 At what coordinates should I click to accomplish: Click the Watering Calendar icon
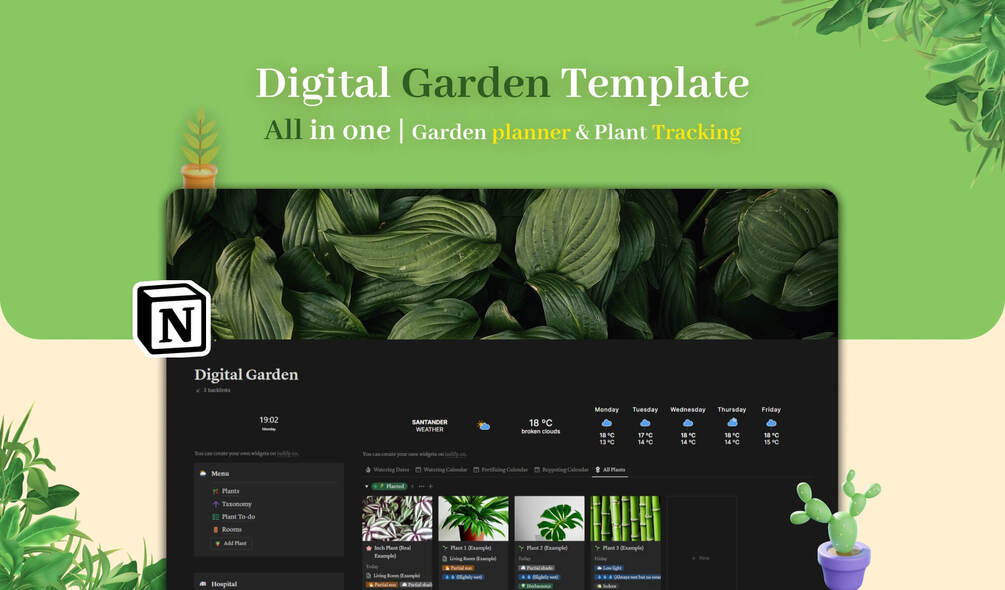click(x=417, y=469)
